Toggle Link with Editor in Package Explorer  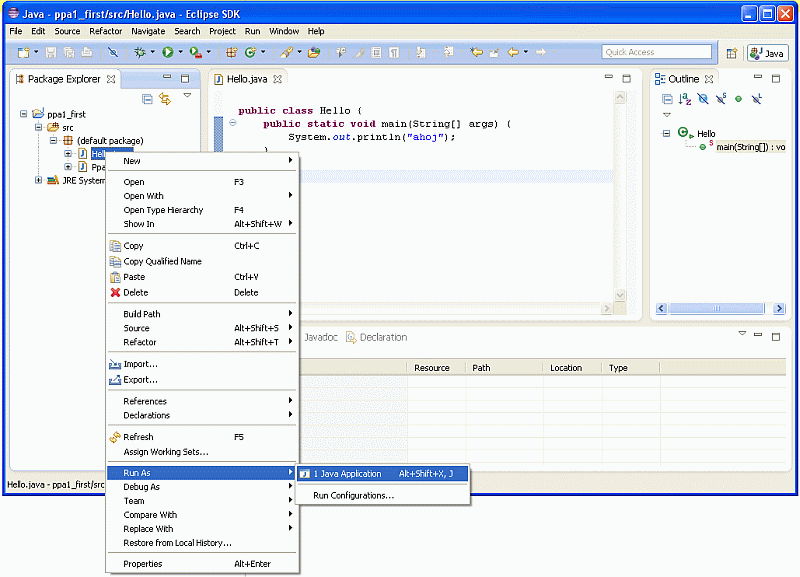pos(165,99)
